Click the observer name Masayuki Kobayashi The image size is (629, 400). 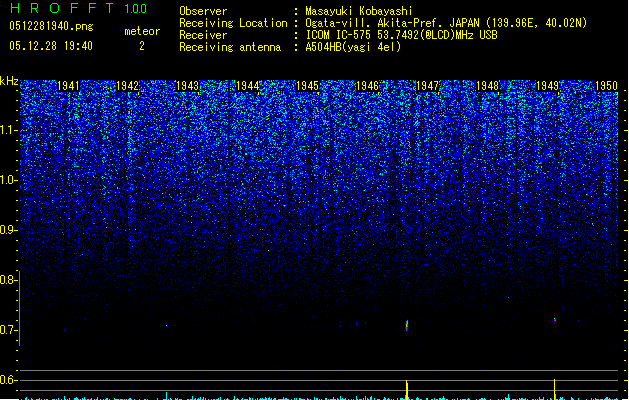359,11
